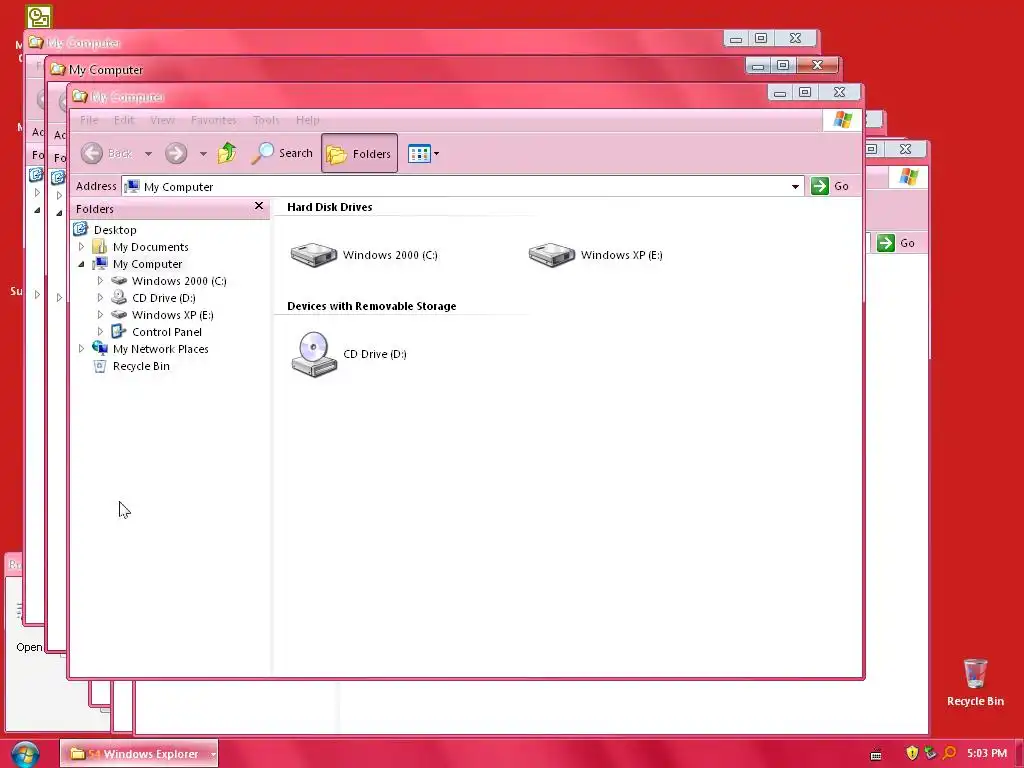Click the Go button in front window
The image size is (1024, 768).
pyautogui.click(x=830, y=186)
